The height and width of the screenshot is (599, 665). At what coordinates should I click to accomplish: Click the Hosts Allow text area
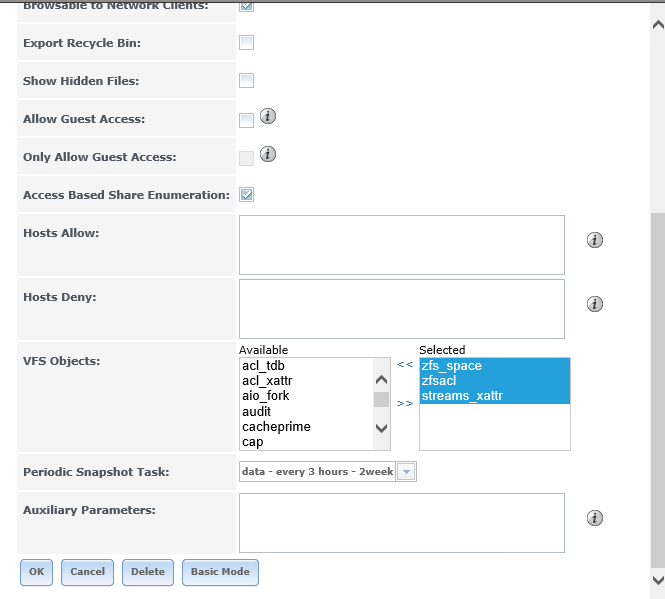click(x=401, y=245)
